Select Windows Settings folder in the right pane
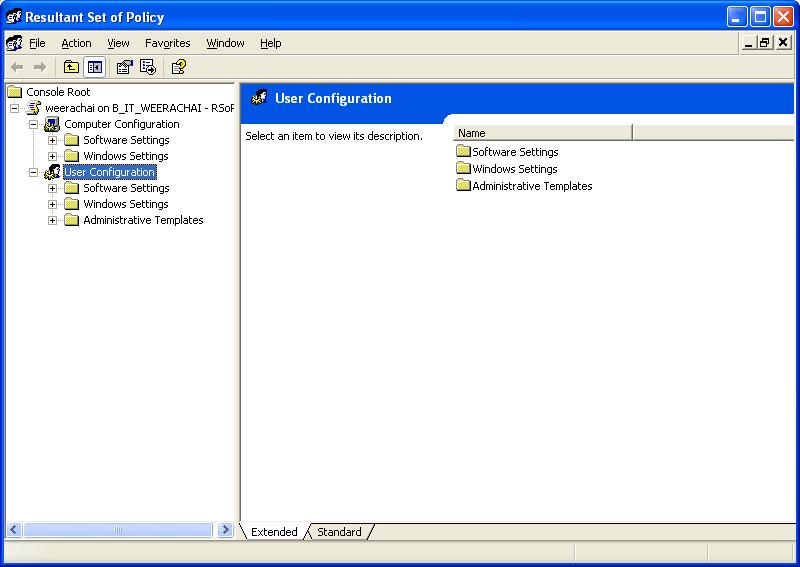 514,169
